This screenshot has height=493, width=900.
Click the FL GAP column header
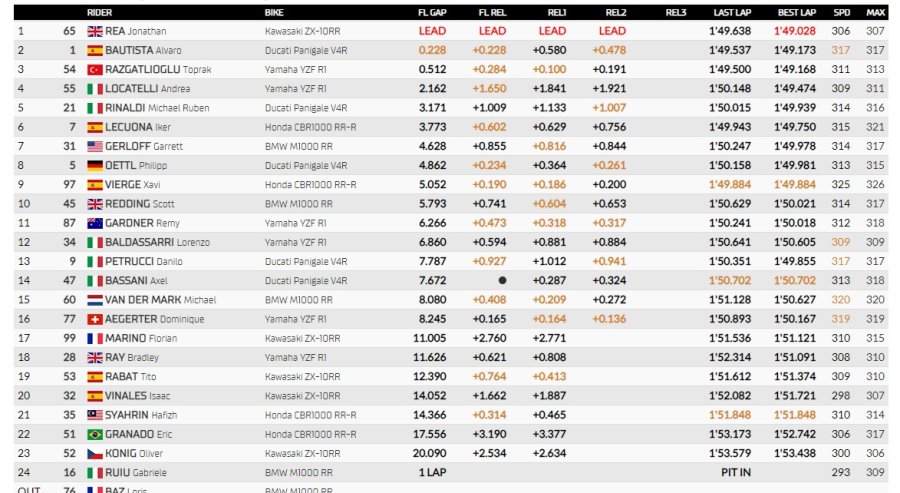432,12
